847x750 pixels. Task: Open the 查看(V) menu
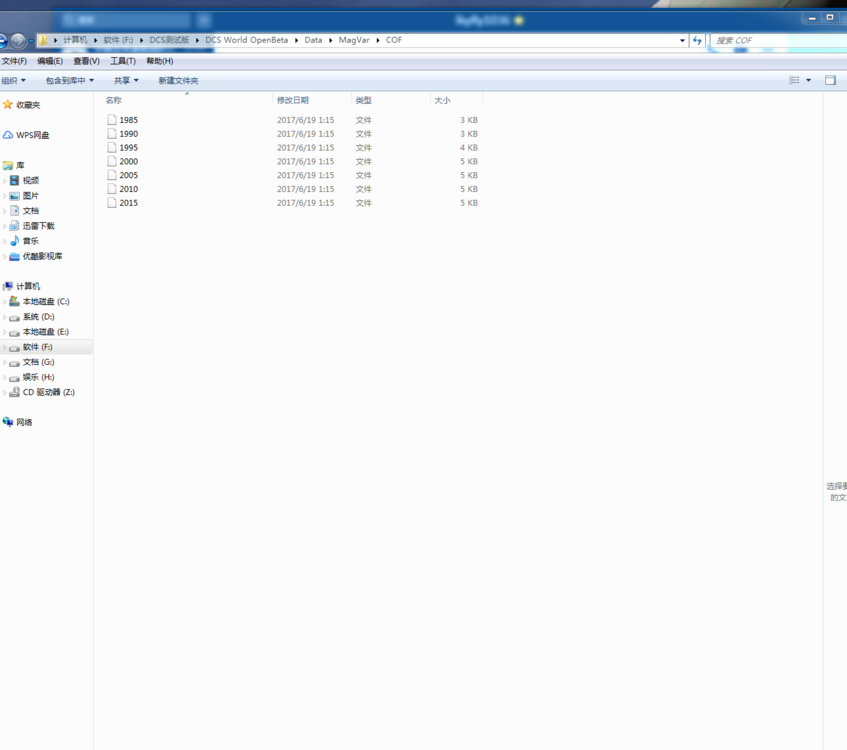coord(86,61)
